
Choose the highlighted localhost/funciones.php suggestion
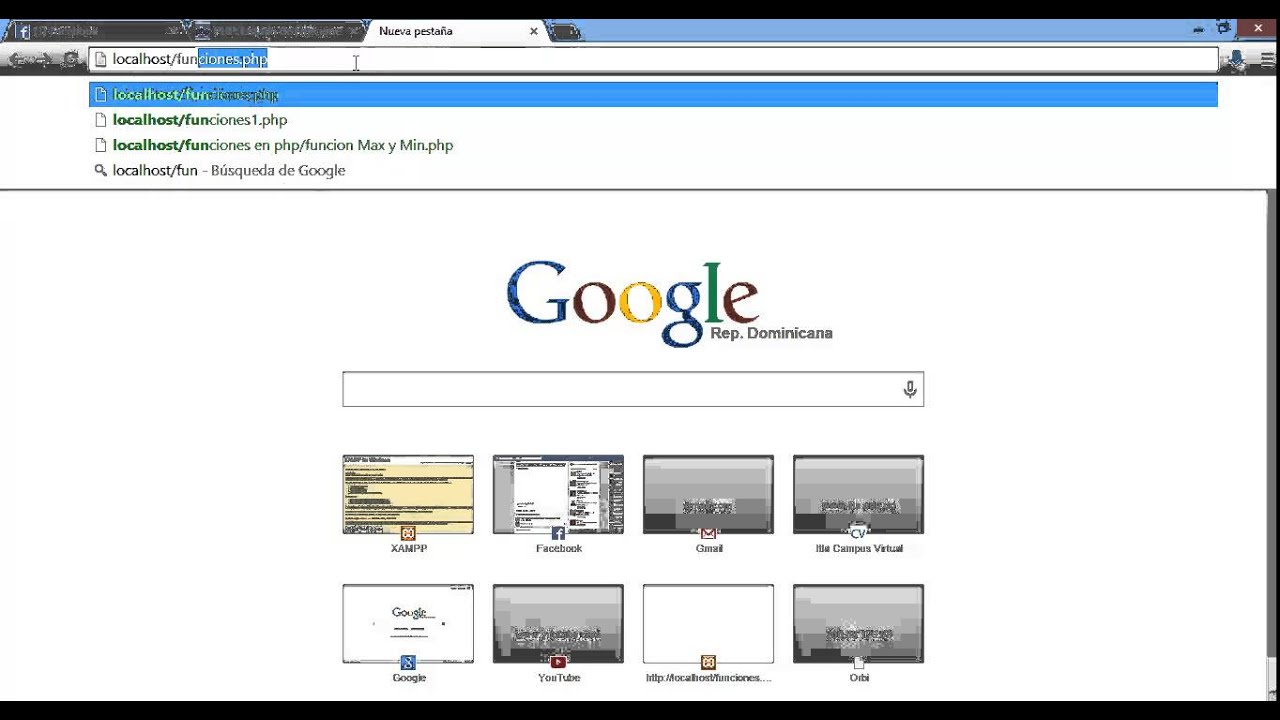click(x=653, y=95)
